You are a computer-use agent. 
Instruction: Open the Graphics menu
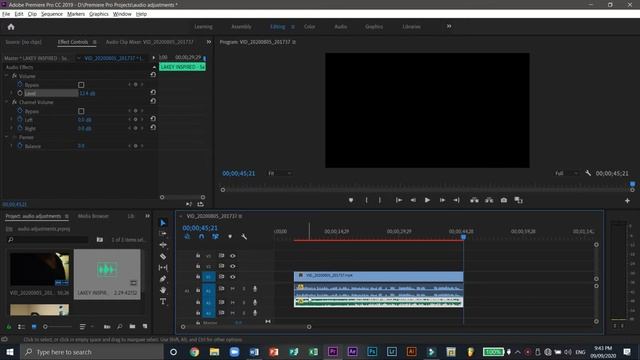99,14
